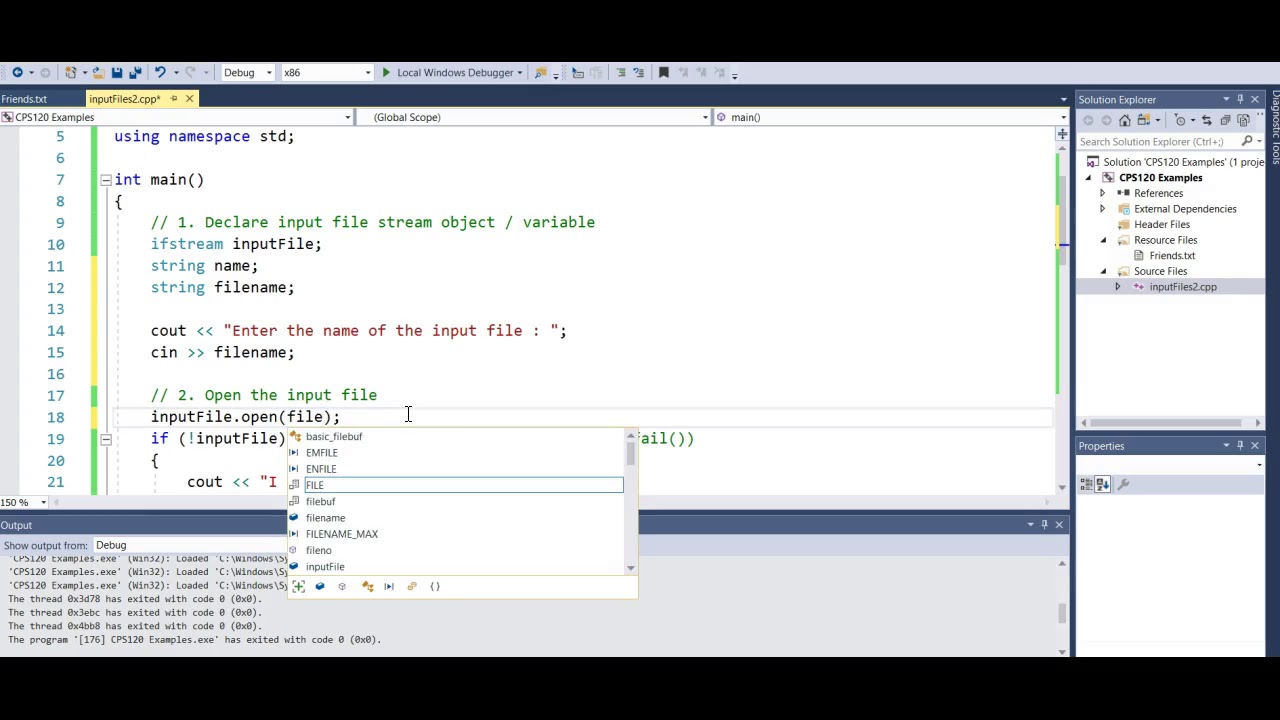Toggle a bookmark using the bookmark icon

click(664, 72)
